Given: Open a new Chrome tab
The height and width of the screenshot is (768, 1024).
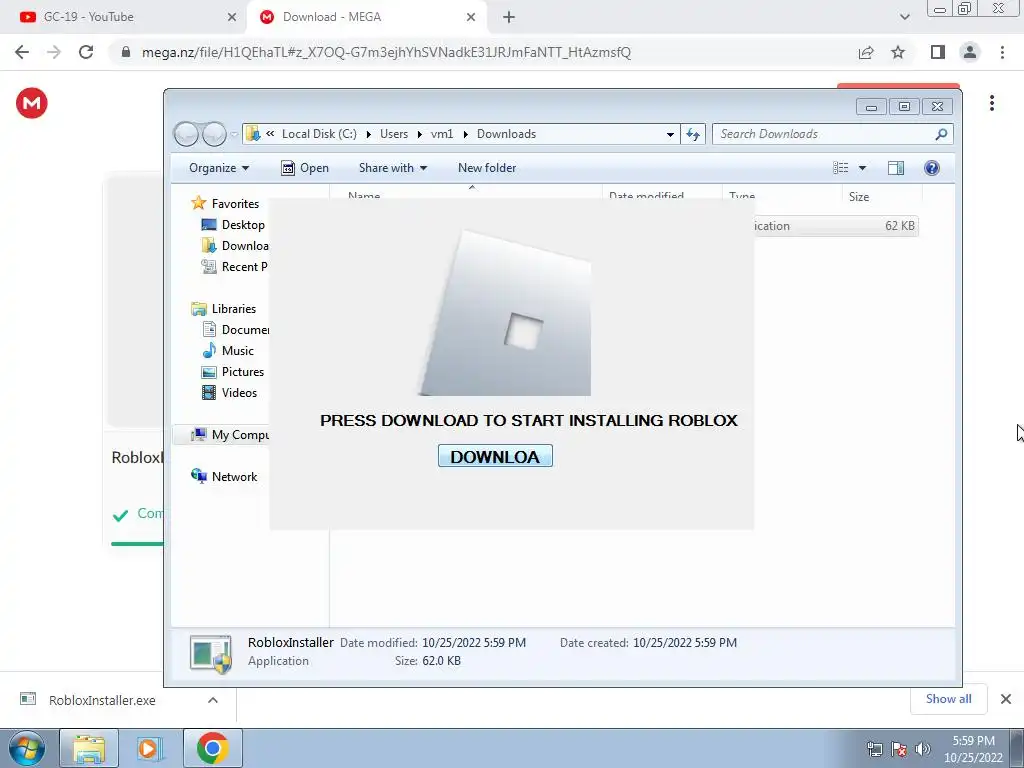Looking at the screenshot, I should (x=509, y=18).
